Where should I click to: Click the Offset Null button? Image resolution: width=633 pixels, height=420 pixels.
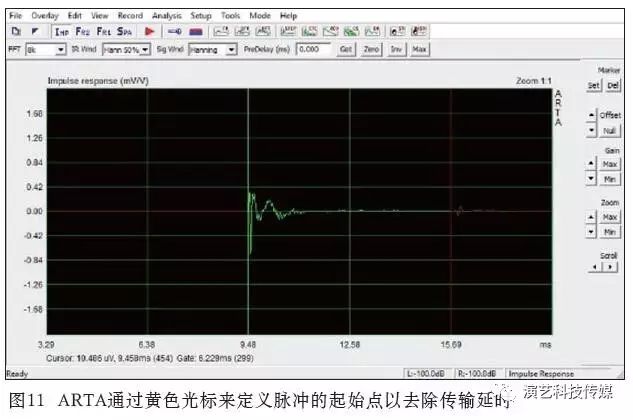click(x=609, y=131)
